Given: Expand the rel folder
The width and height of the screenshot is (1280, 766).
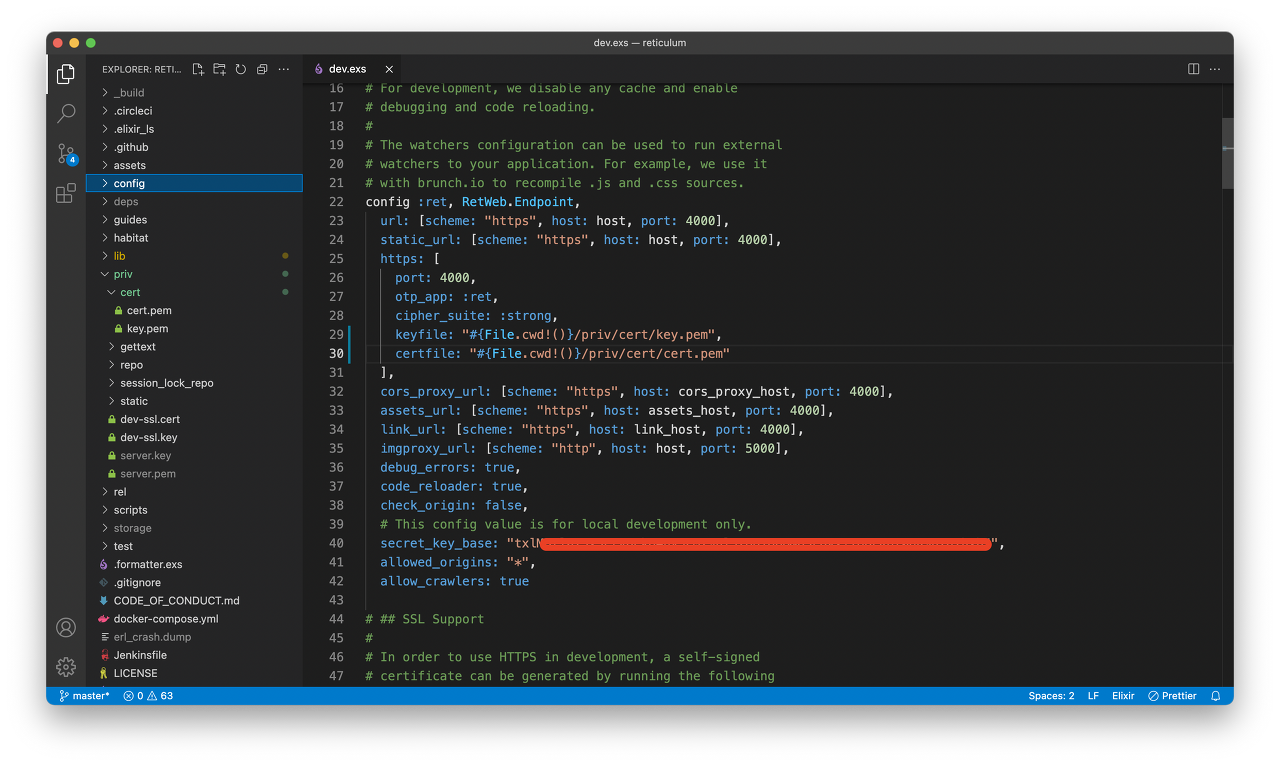Looking at the screenshot, I should [194, 492].
